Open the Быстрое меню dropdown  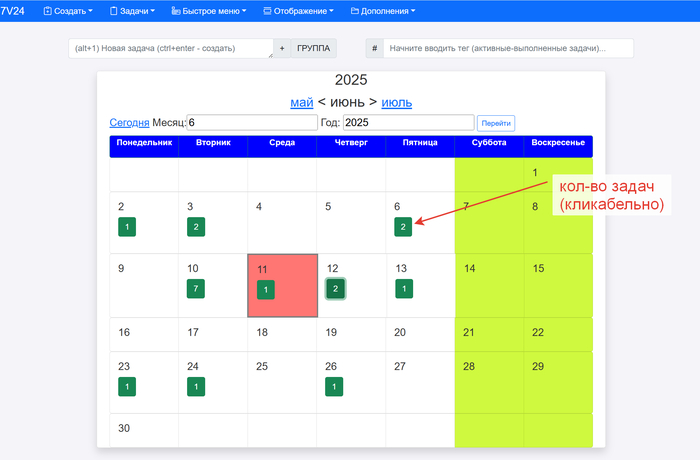coord(210,11)
